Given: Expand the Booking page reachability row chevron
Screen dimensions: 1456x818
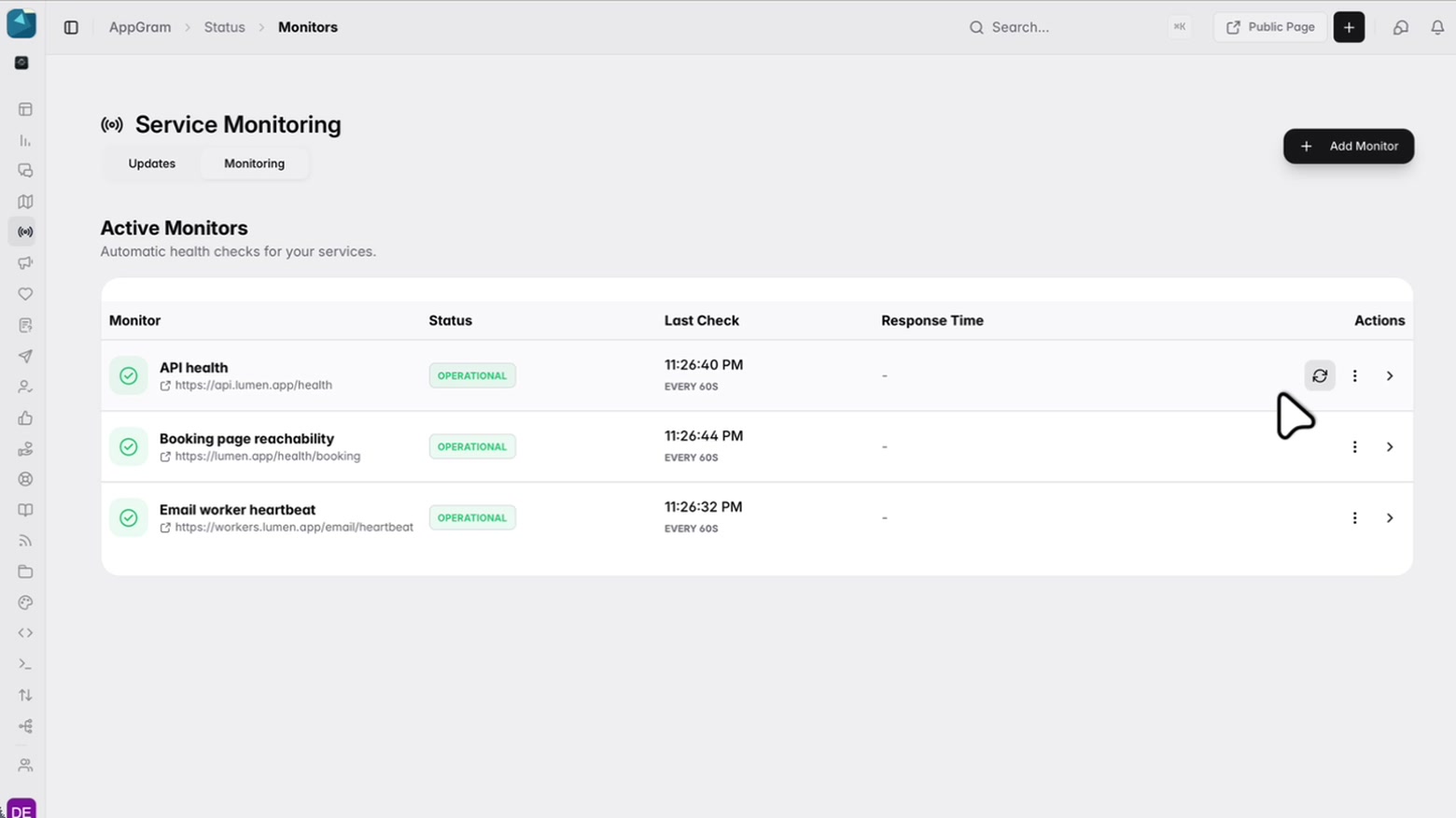Looking at the screenshot, I should (x=1390, y=446).
